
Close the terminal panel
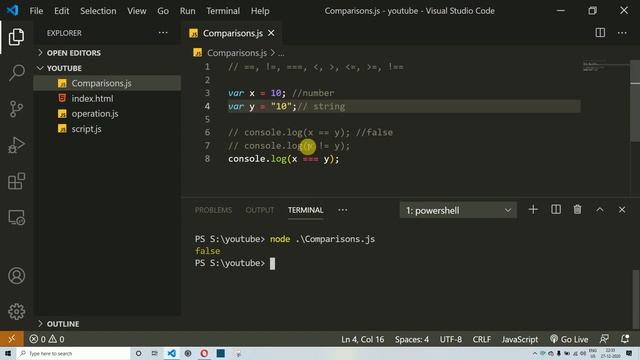pyautogui.click(x=622, y=210)
